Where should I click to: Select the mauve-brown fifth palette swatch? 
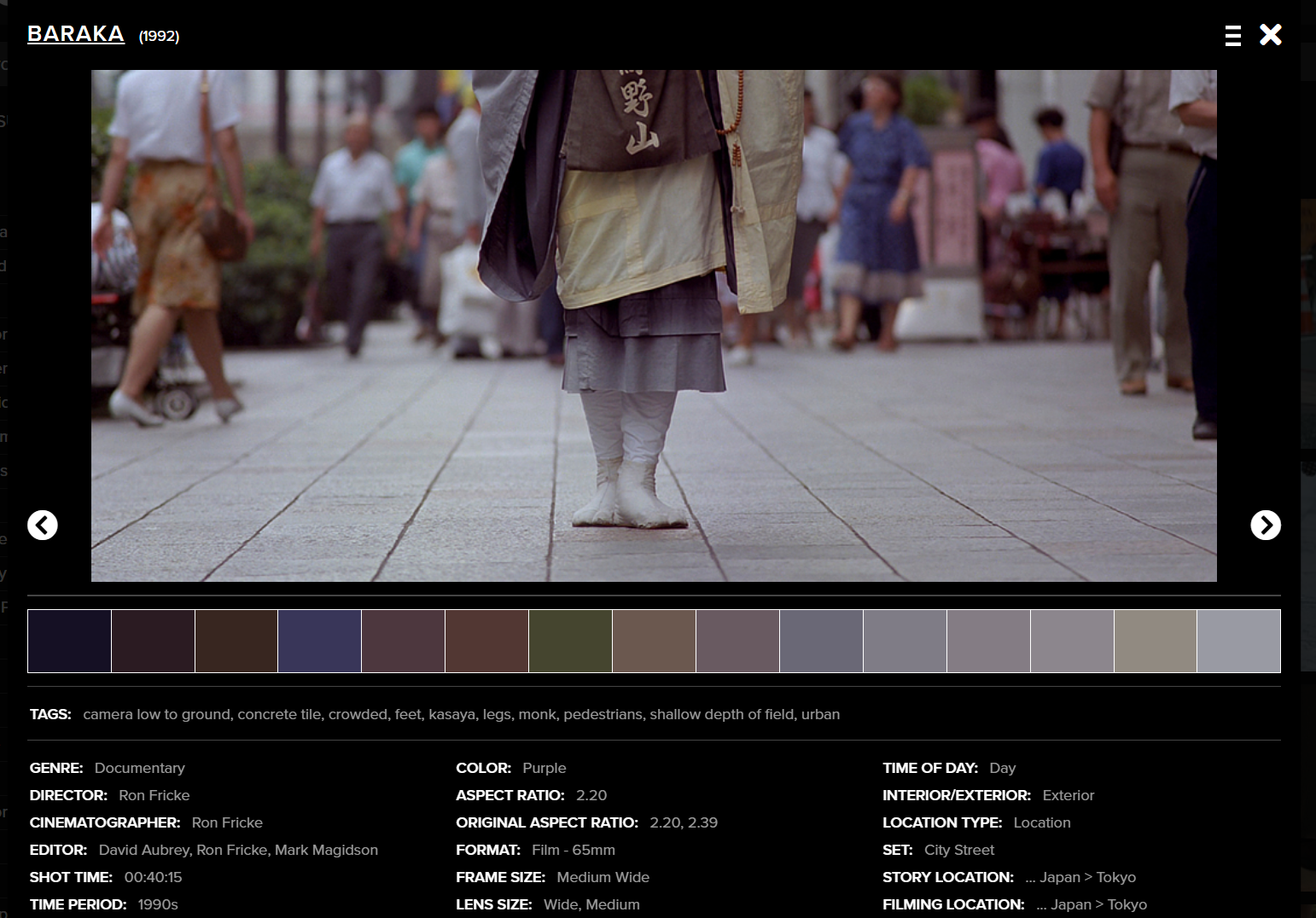403,641
